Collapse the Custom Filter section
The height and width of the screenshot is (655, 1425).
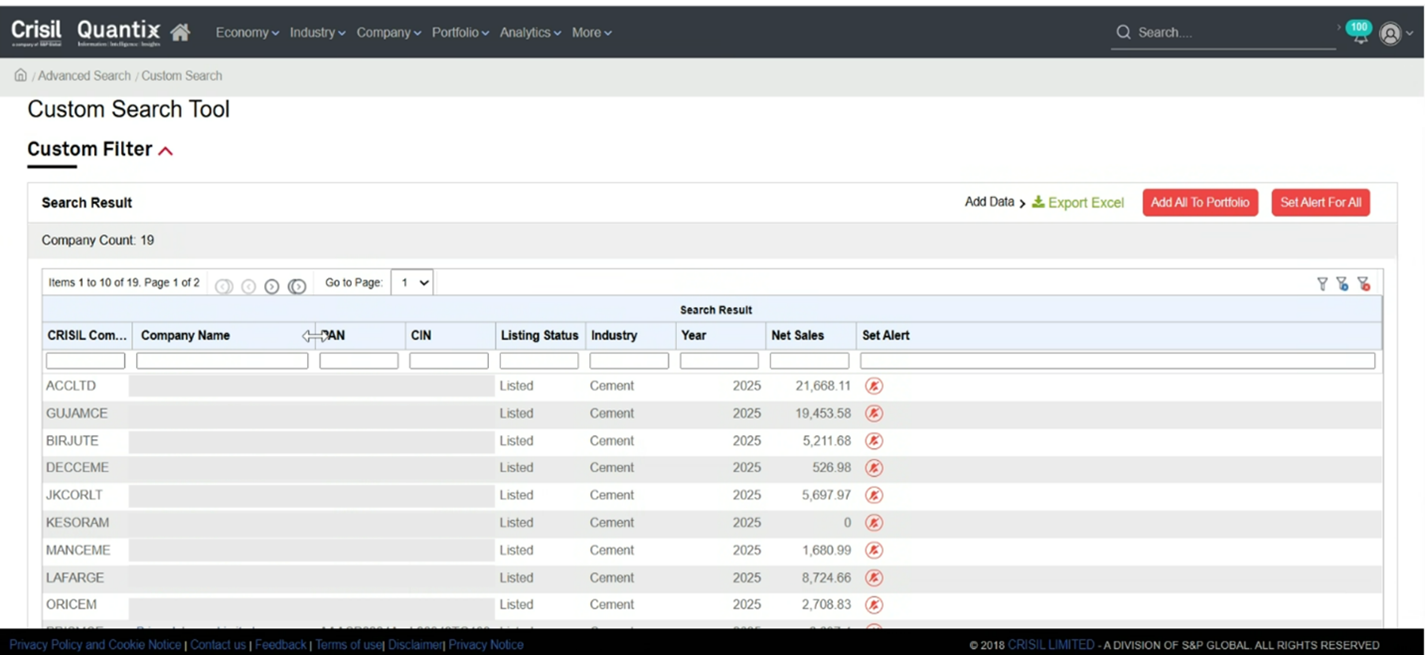click(x=166, y=151)
